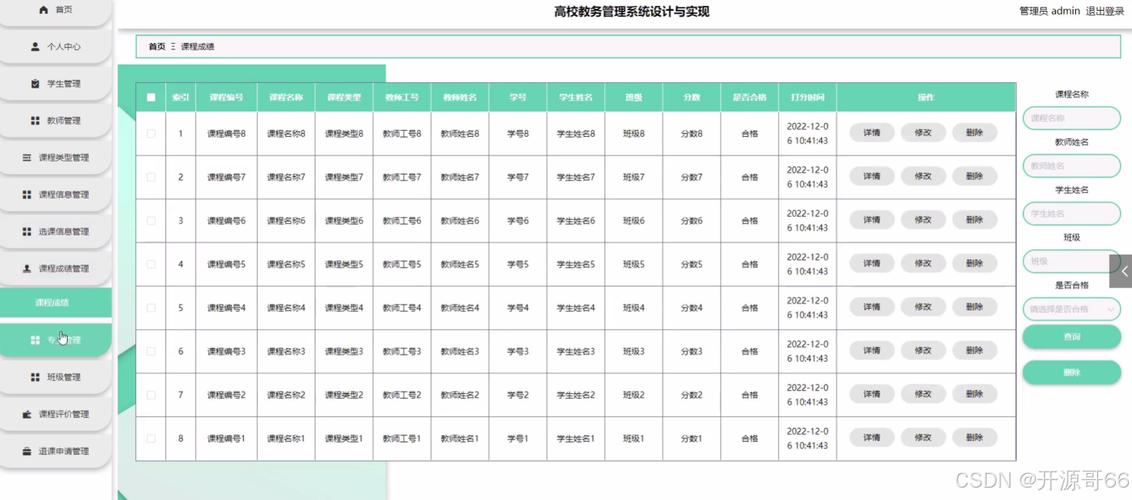Screen dimensions: 1132x500
Task: Click 修改 for the 课程编号6 row
Action: click(x=923, y=219)
